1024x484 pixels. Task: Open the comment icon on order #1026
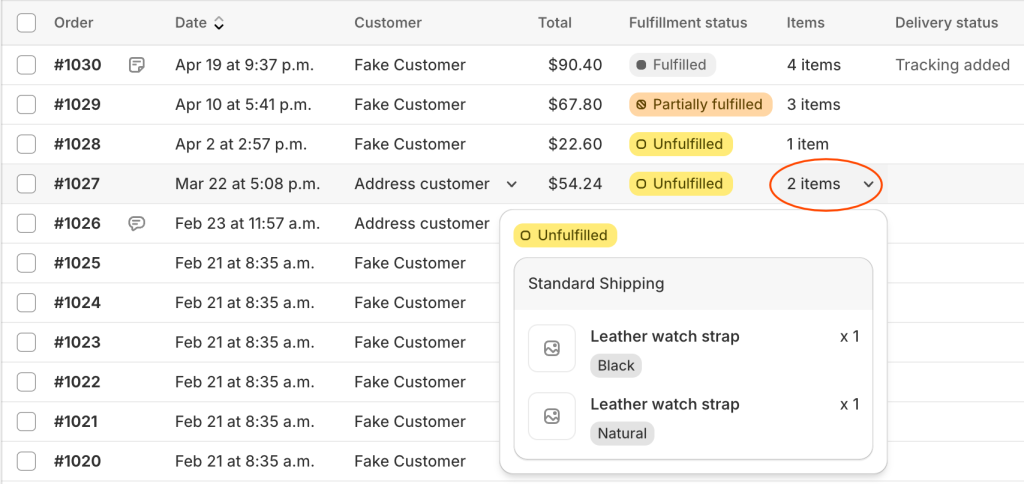137,224
